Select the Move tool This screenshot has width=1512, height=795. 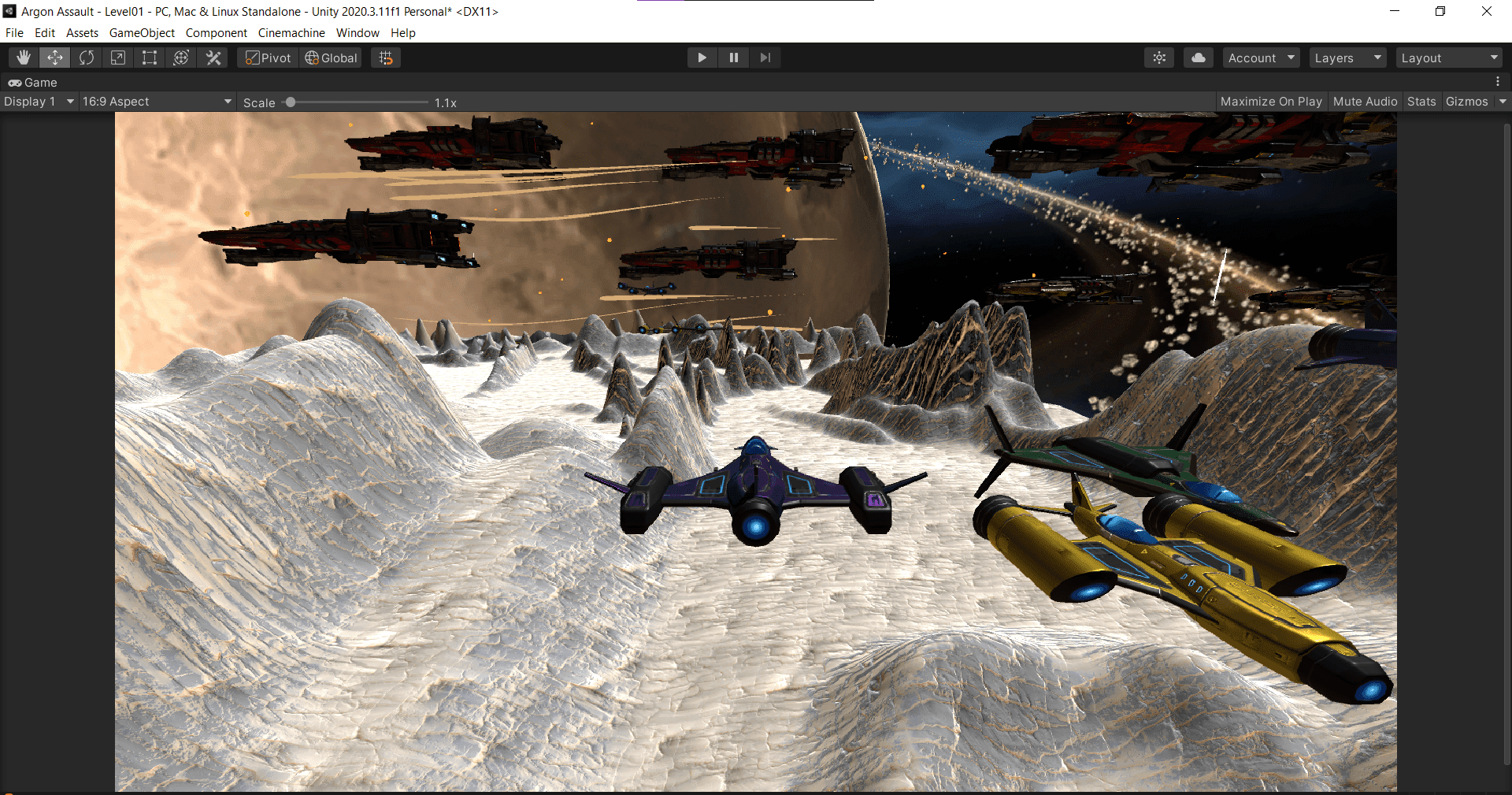click(55, 58)
